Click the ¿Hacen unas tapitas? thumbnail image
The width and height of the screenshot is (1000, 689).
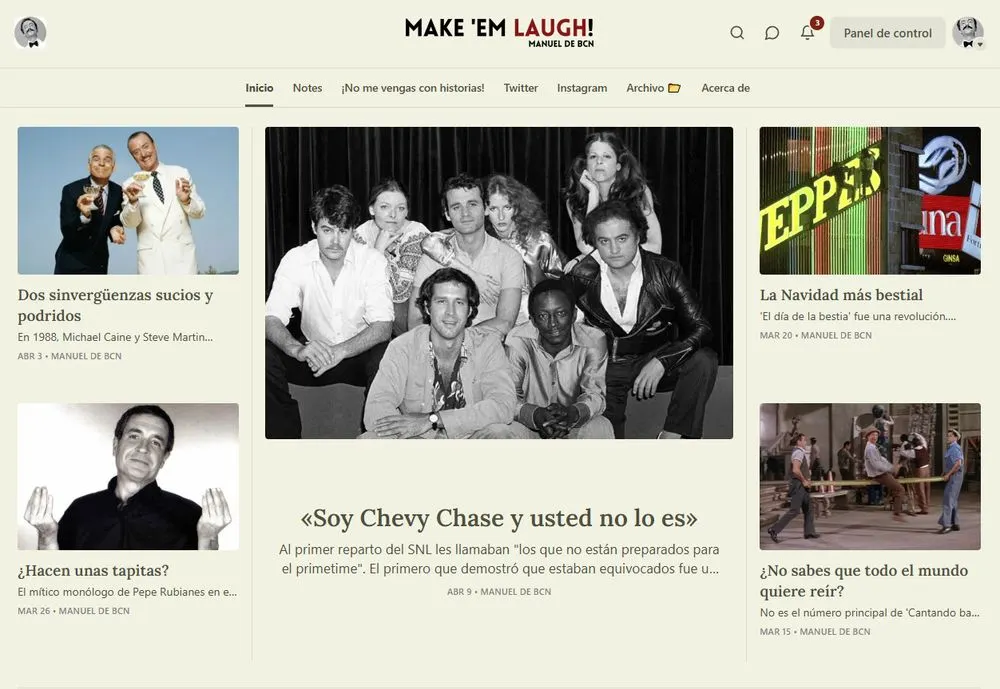128,477
